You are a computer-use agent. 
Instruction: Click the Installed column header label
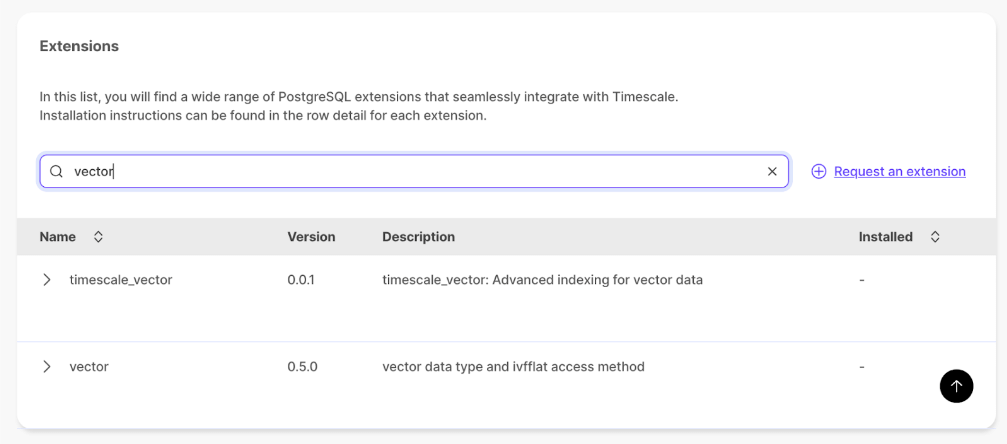coord(885,237)
